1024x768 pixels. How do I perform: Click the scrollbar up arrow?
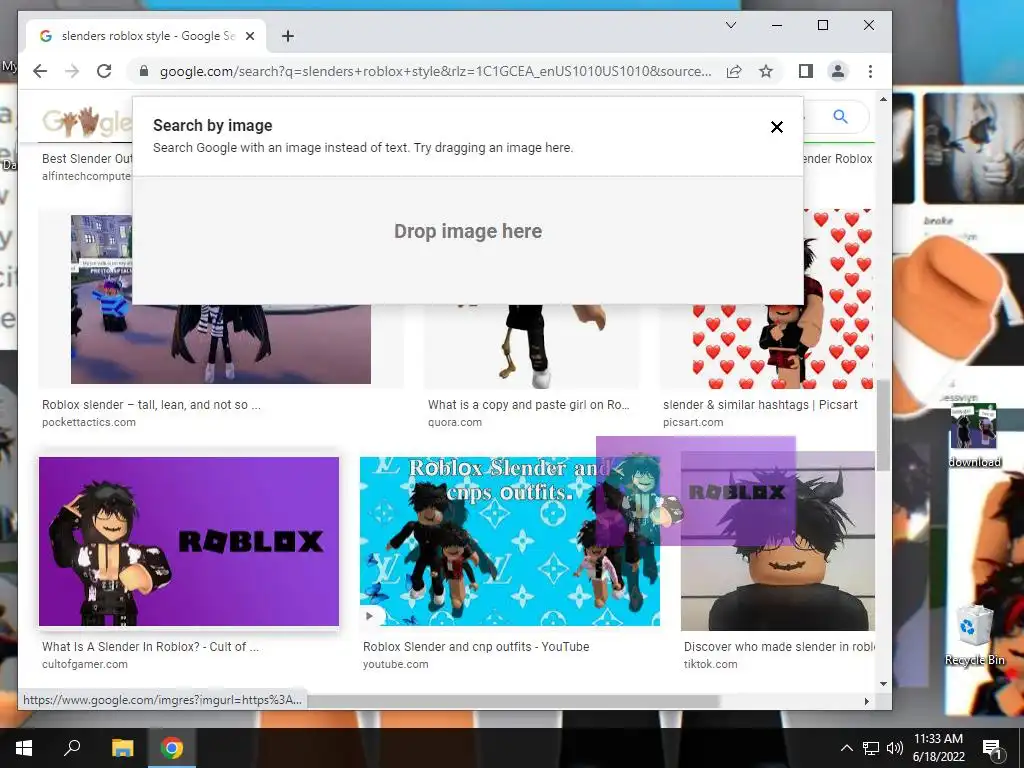pyautogui.click(x=883, y=99)
